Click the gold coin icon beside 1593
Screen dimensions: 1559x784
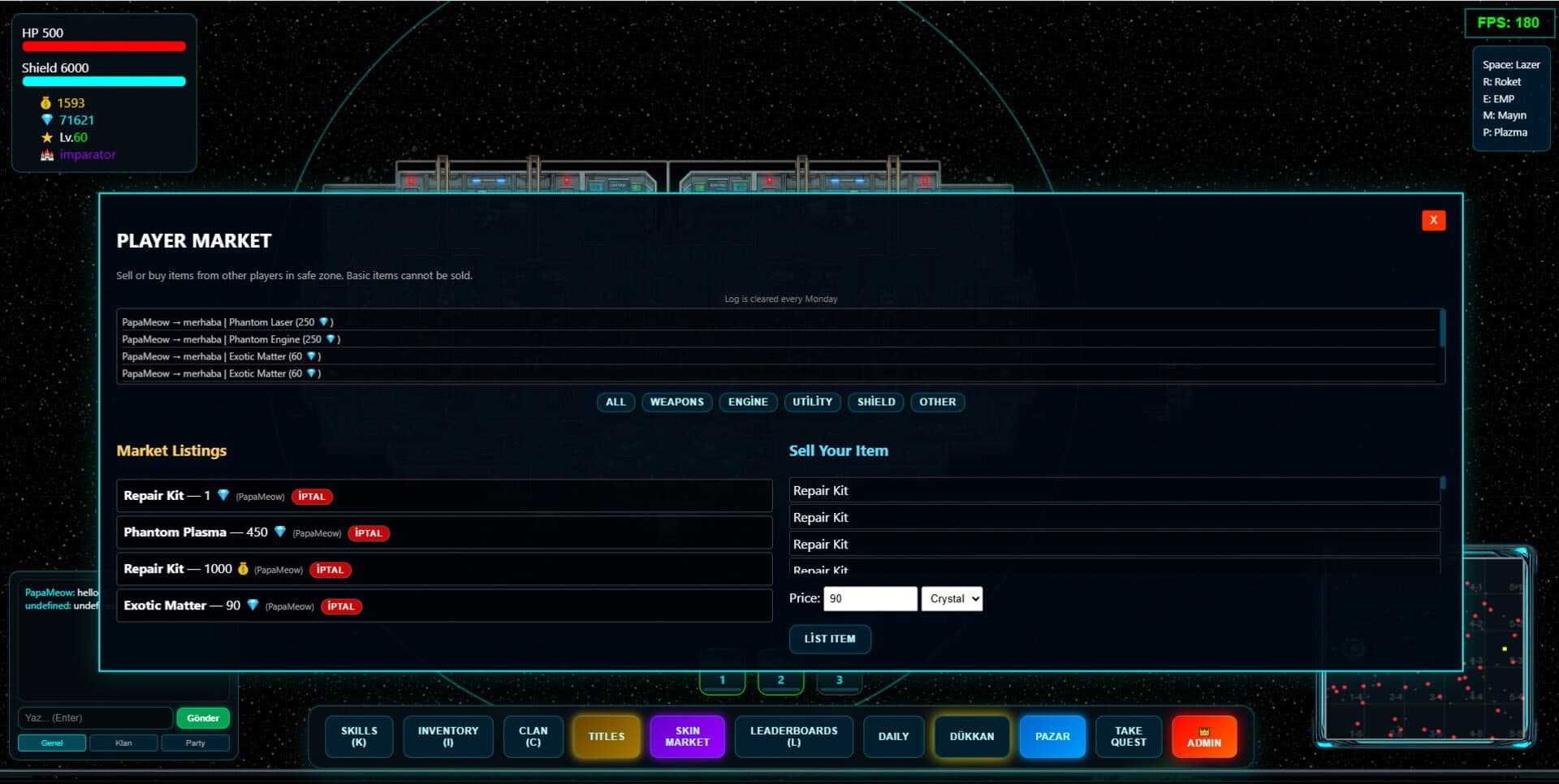[x=45, y=103]
